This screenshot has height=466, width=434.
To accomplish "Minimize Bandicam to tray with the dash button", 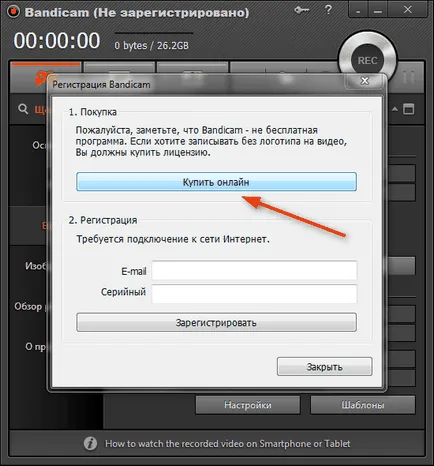I will pos(358,10).
